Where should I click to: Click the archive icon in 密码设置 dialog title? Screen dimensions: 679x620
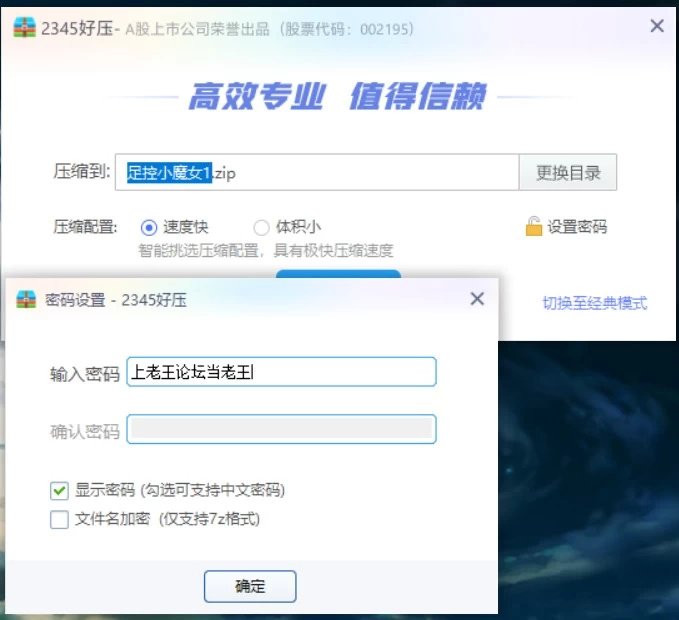click(x=26, y=299)
